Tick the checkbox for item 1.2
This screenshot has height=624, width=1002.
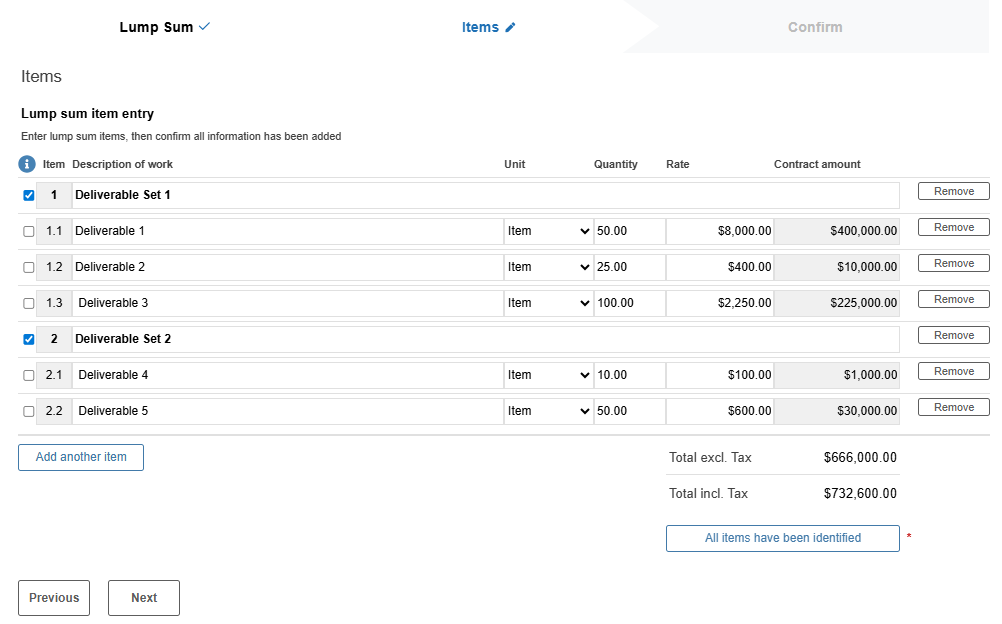coord(29,267)
